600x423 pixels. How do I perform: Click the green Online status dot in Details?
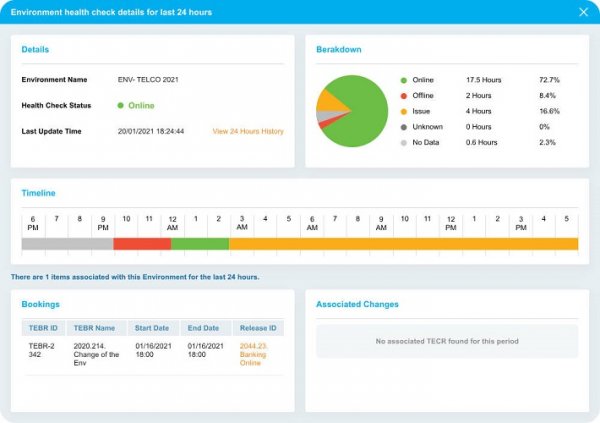(x=120, y=105)
